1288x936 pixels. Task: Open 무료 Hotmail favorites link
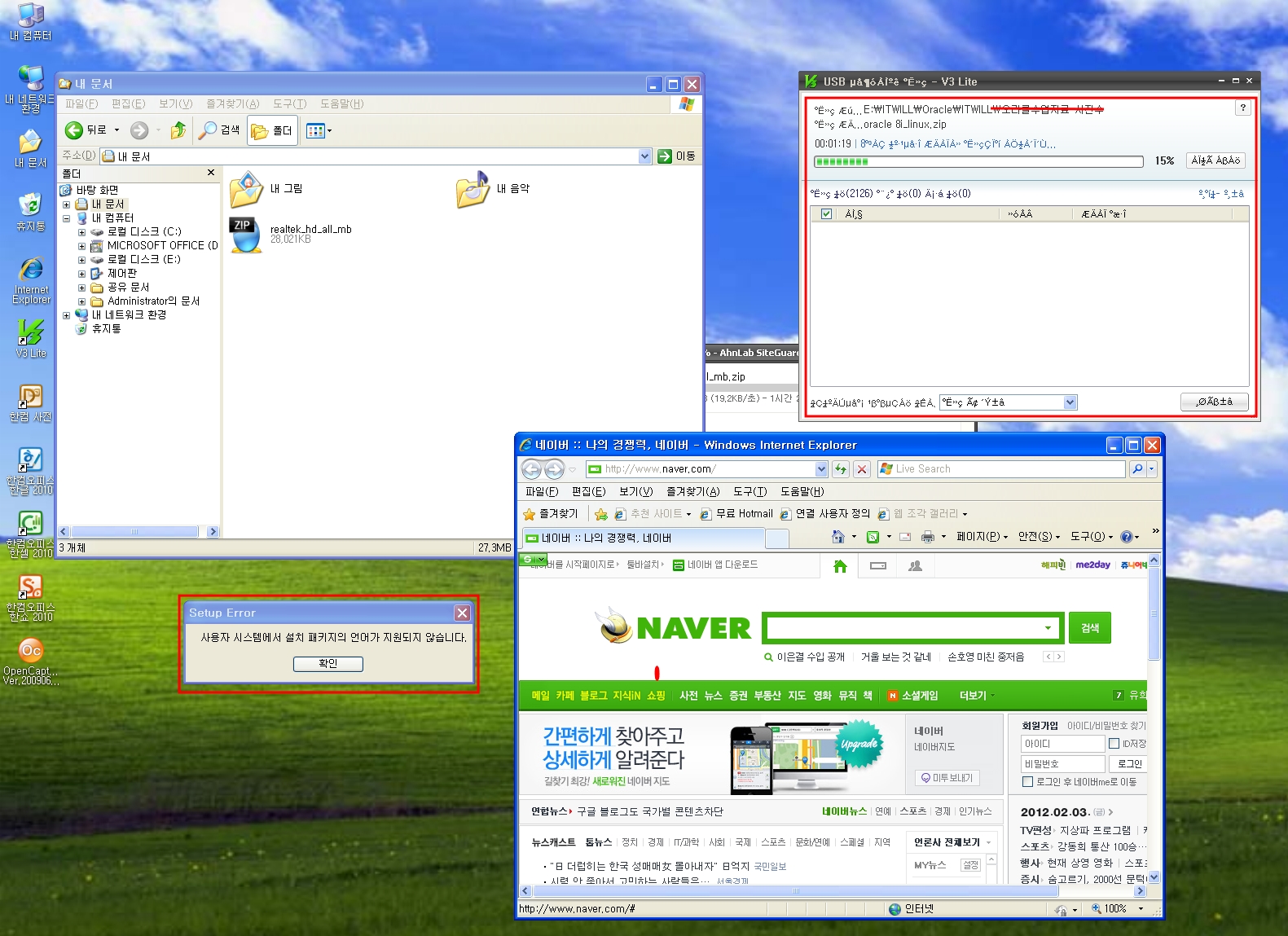pyautogui.click(x=736, y=514)
